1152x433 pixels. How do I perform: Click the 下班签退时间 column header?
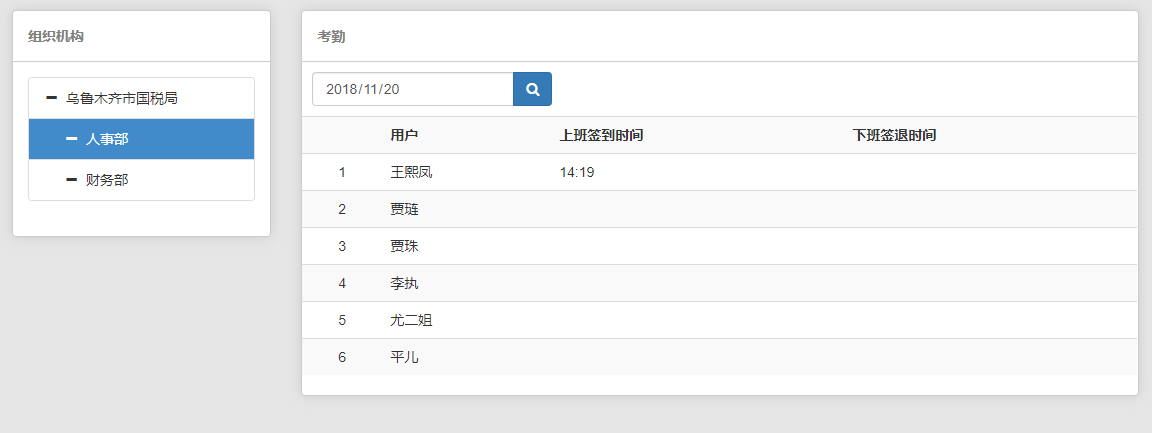[x=894, y=135]
